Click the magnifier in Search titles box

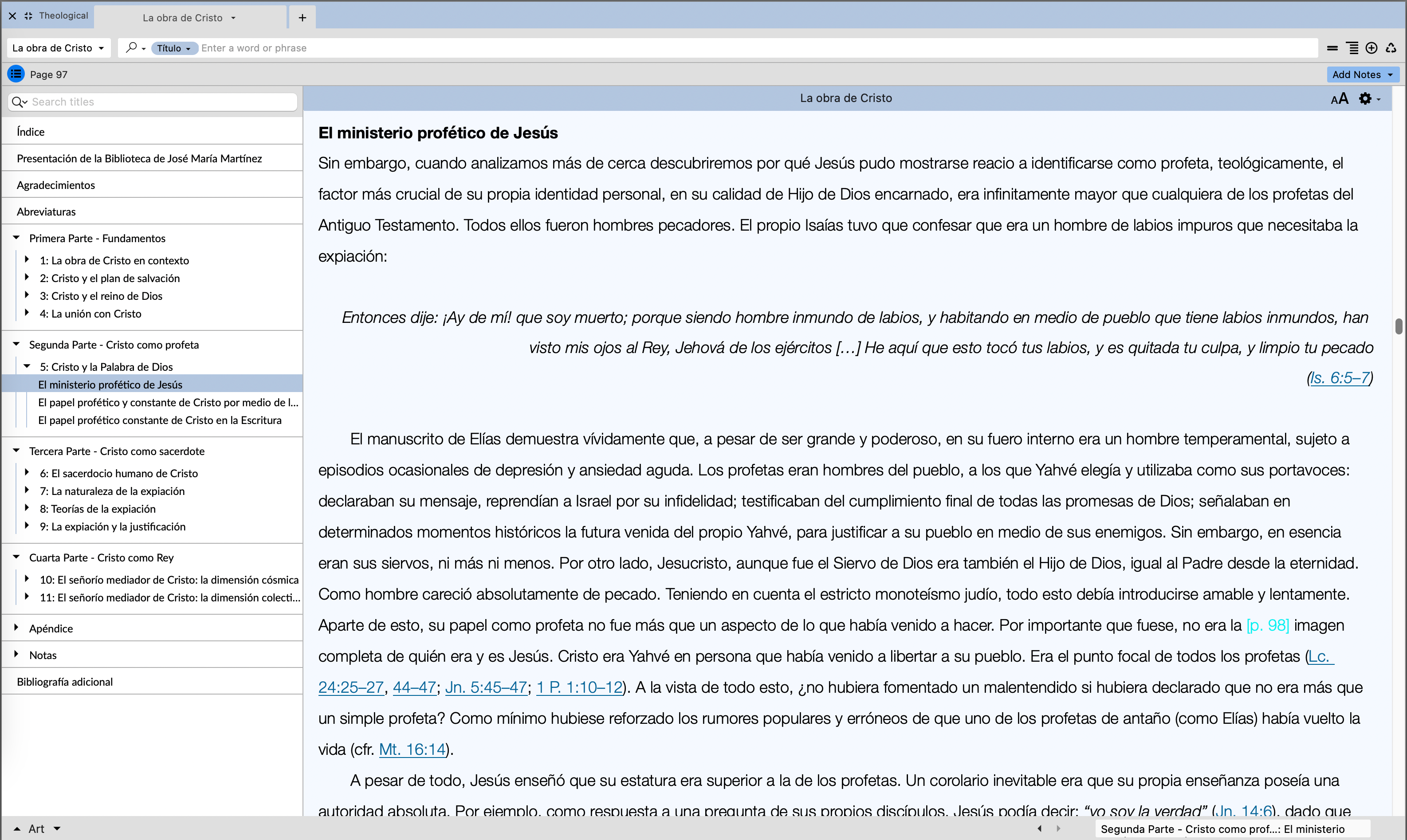pyautogui.click(x=19, y=102)
